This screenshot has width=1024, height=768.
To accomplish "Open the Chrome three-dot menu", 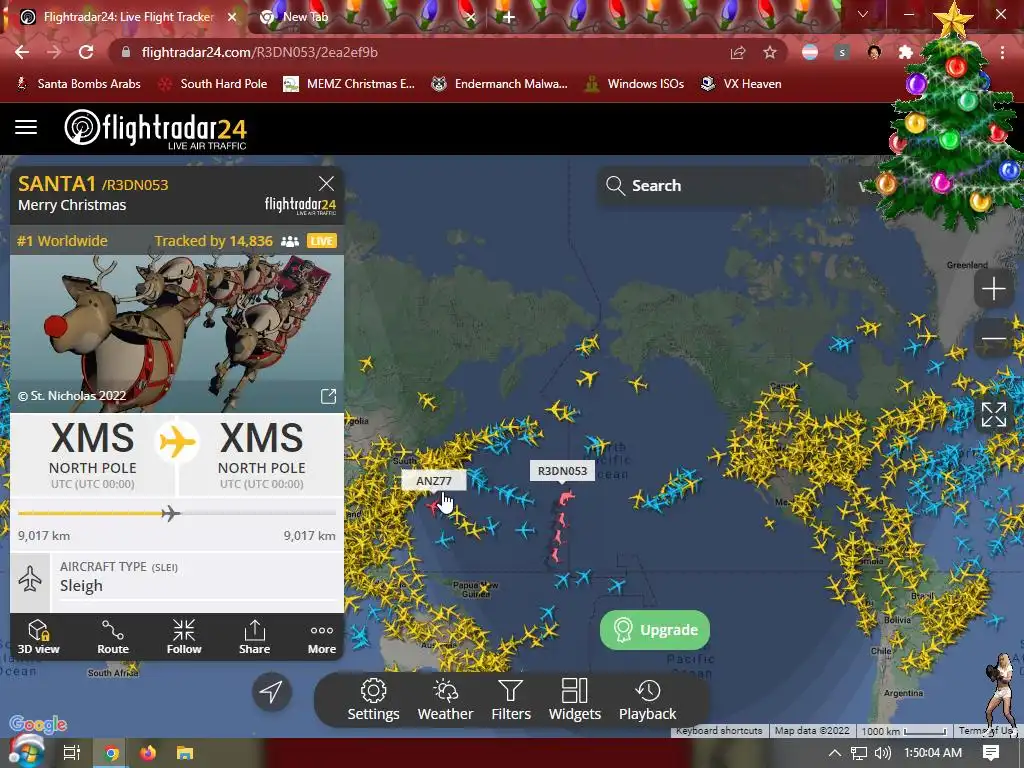I will click(1002, 52).
